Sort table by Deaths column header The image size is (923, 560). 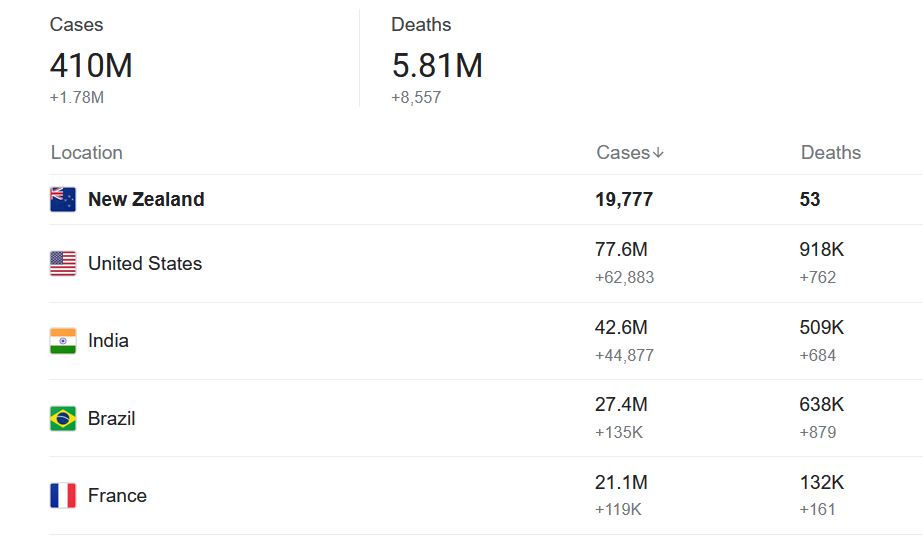click(831, 153)
